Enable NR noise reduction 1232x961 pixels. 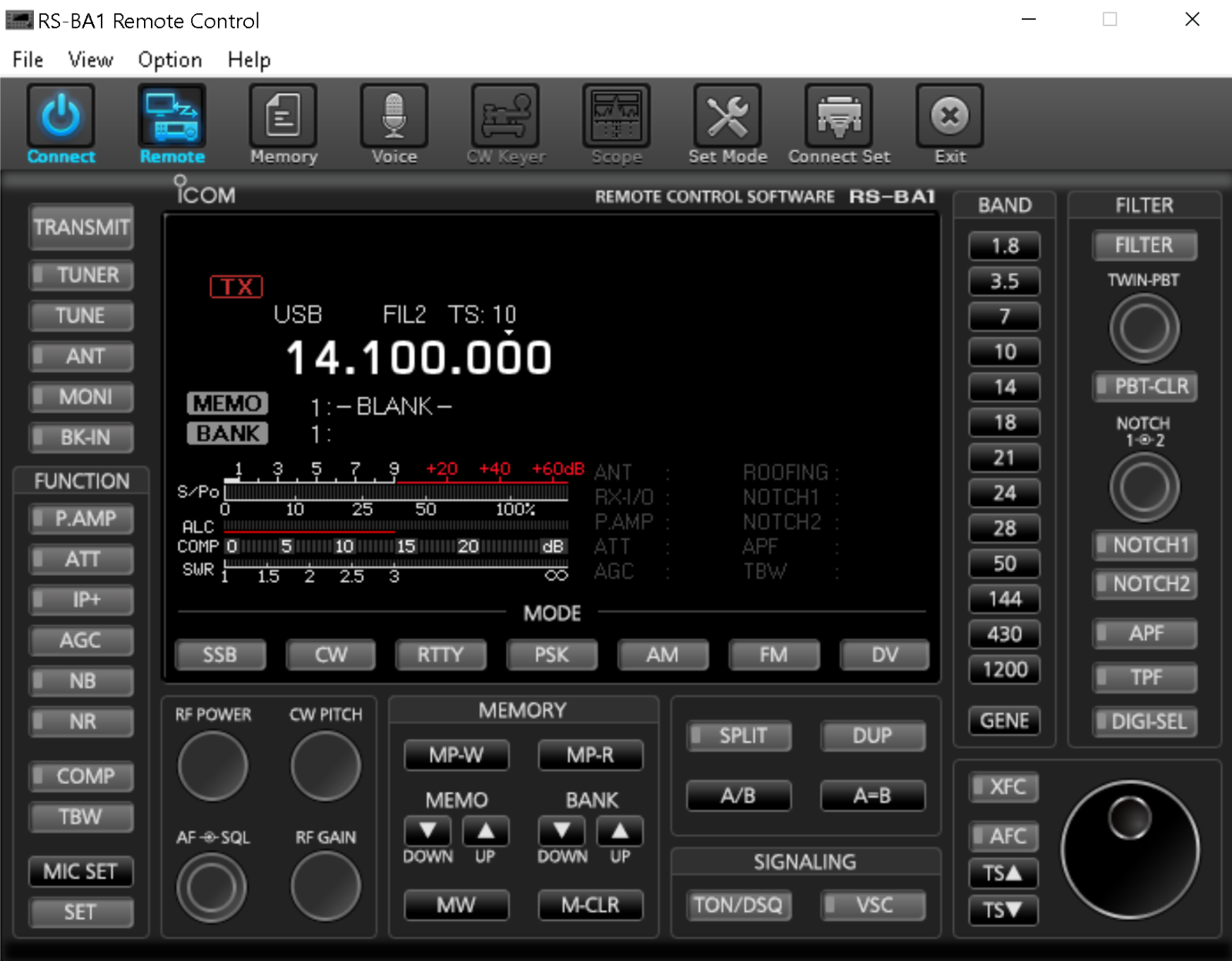[82, 722]
